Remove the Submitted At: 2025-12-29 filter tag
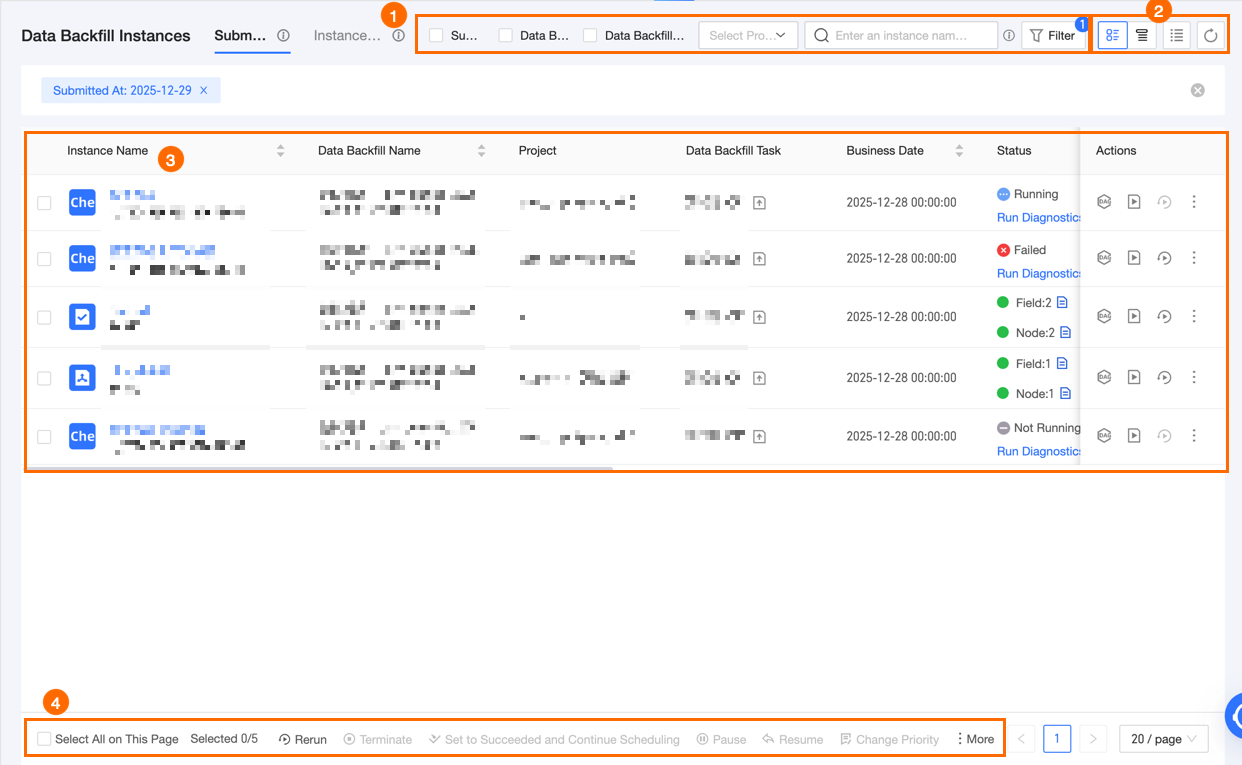The height and width of the screenshot is (765, 1242). point(204,90)
